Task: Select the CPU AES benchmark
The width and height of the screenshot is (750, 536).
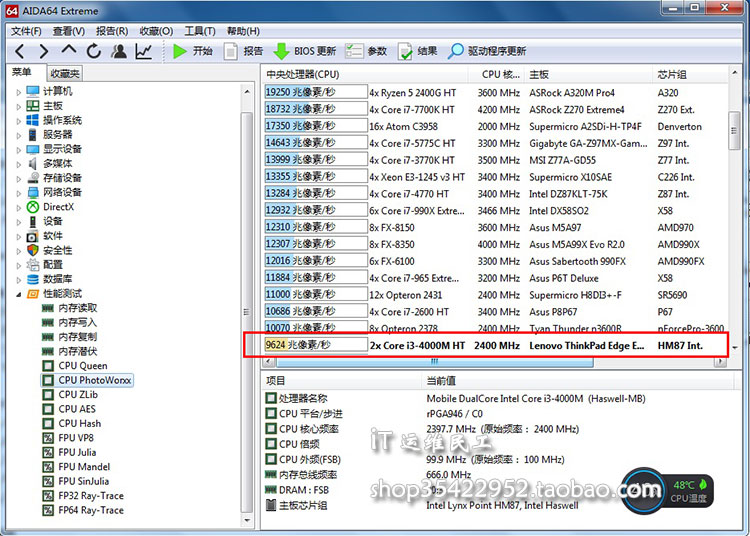Action: point(69,409)
